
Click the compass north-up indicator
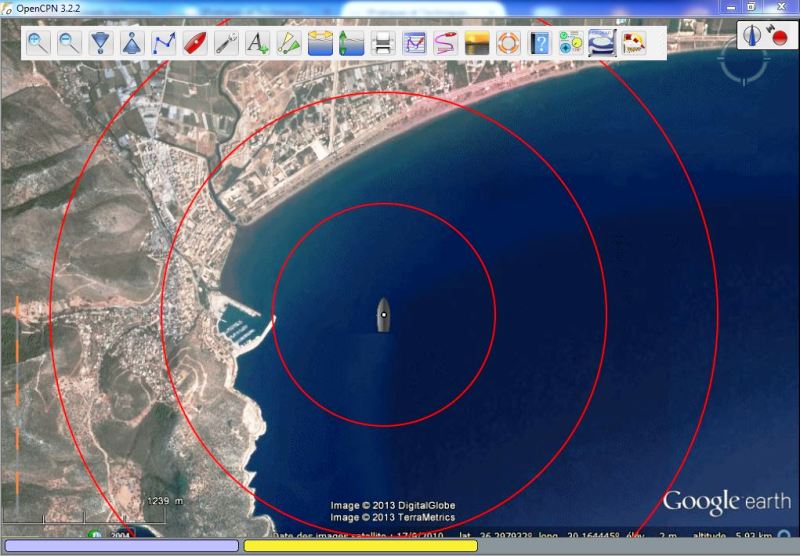click(752, 36)
